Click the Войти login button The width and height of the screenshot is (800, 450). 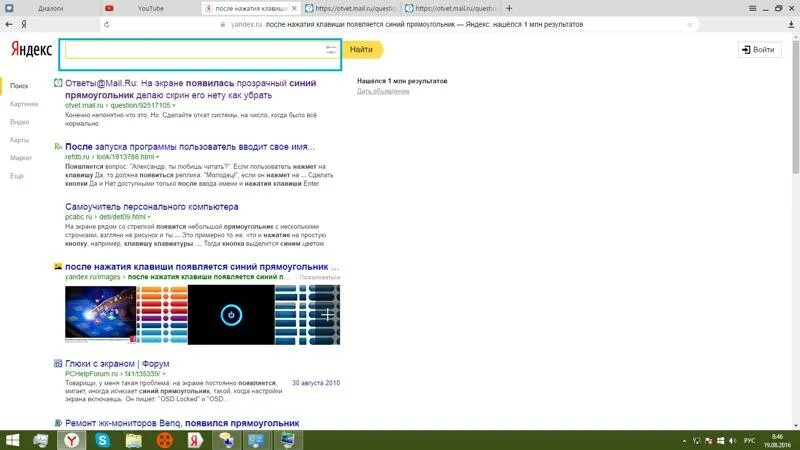759,49
